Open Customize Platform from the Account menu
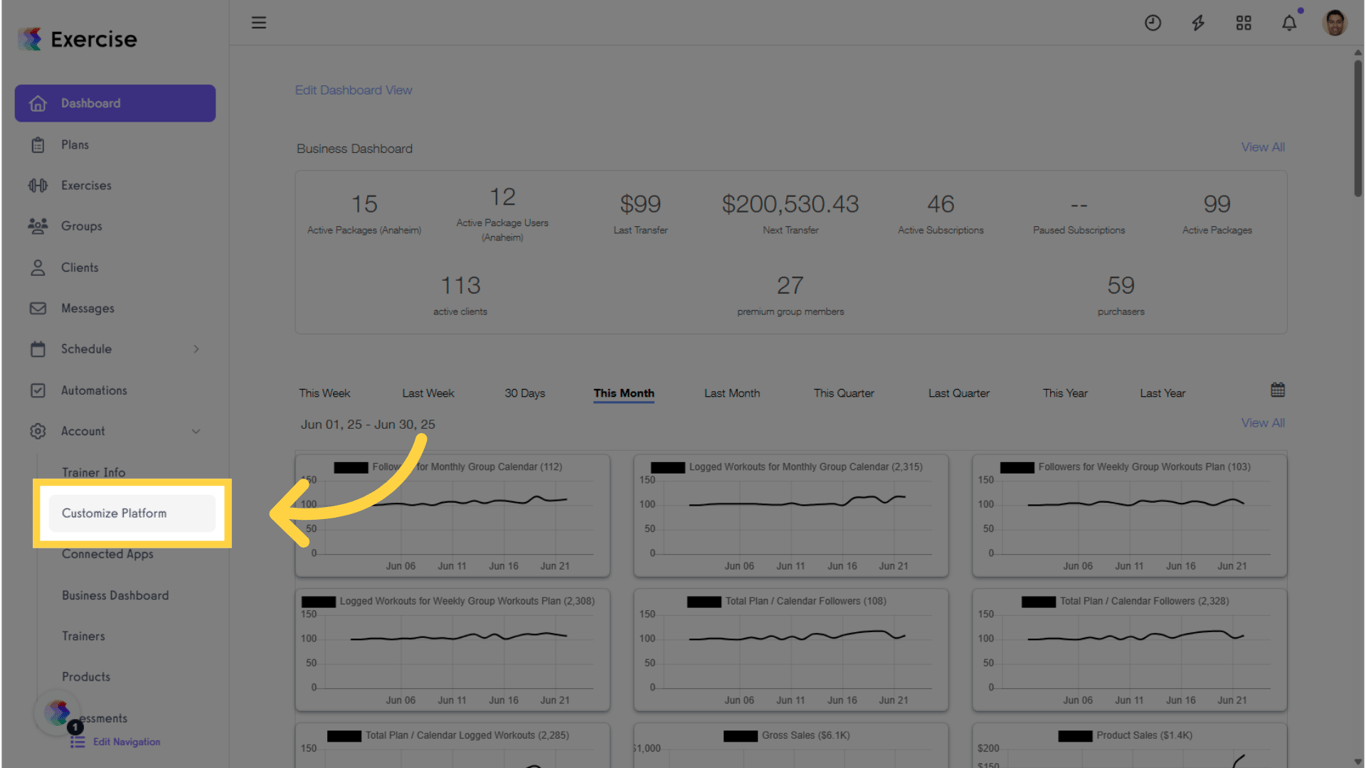The height and width of the screenshot is (768, 1366). tap(113, 513)
